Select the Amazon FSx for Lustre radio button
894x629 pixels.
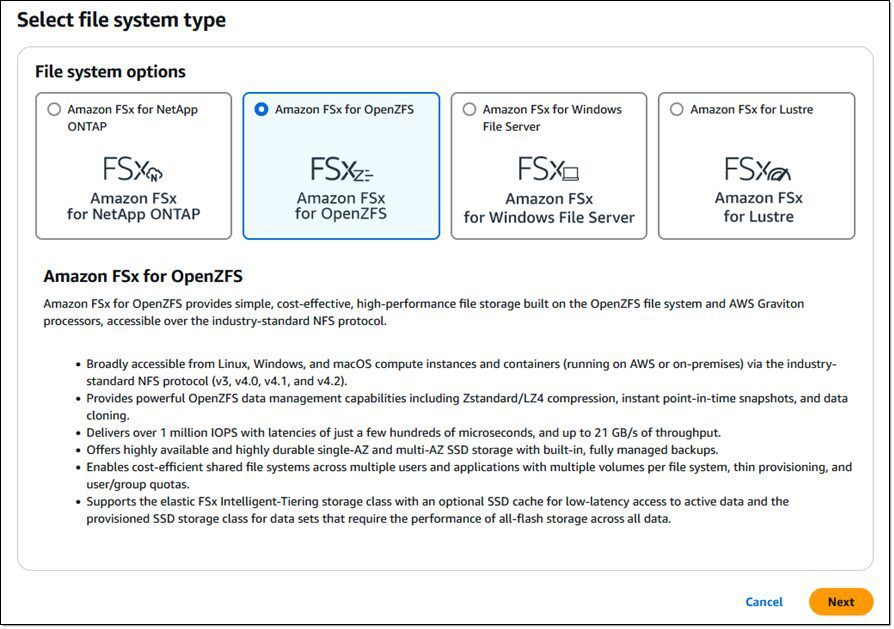[x=676, y=110]
